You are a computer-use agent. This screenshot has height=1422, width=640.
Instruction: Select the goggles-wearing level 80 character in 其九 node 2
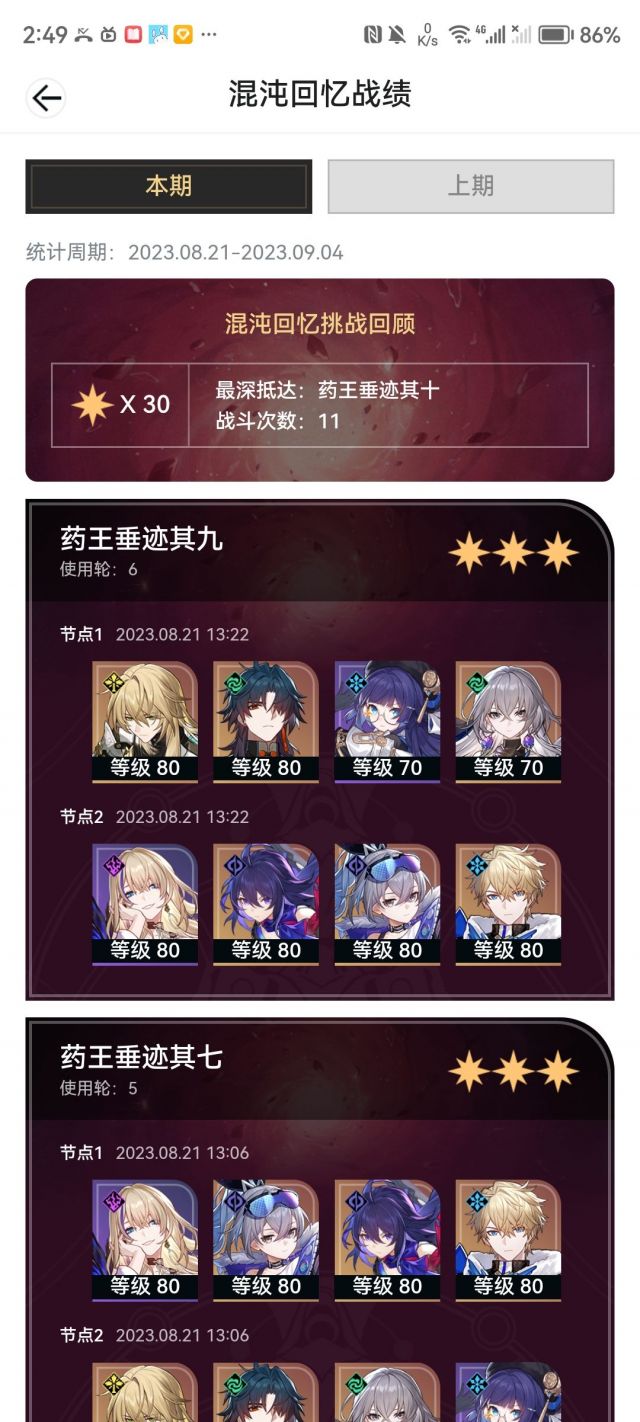click(x=387, y=904)
